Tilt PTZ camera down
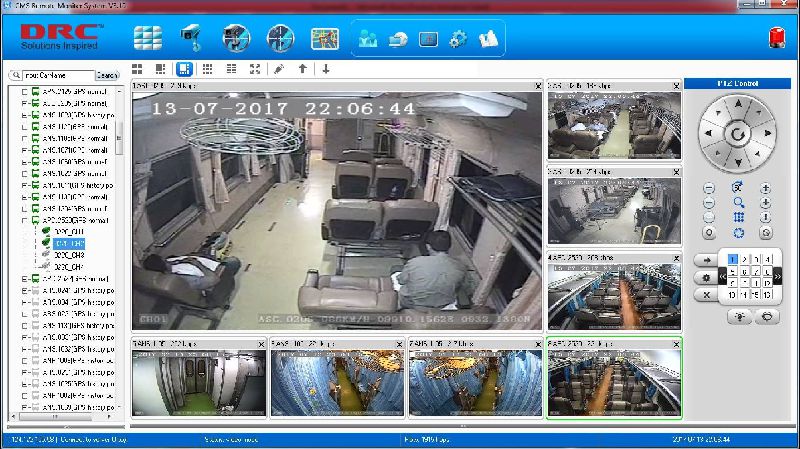Screen dimensions: 800x449 [738, 163]
